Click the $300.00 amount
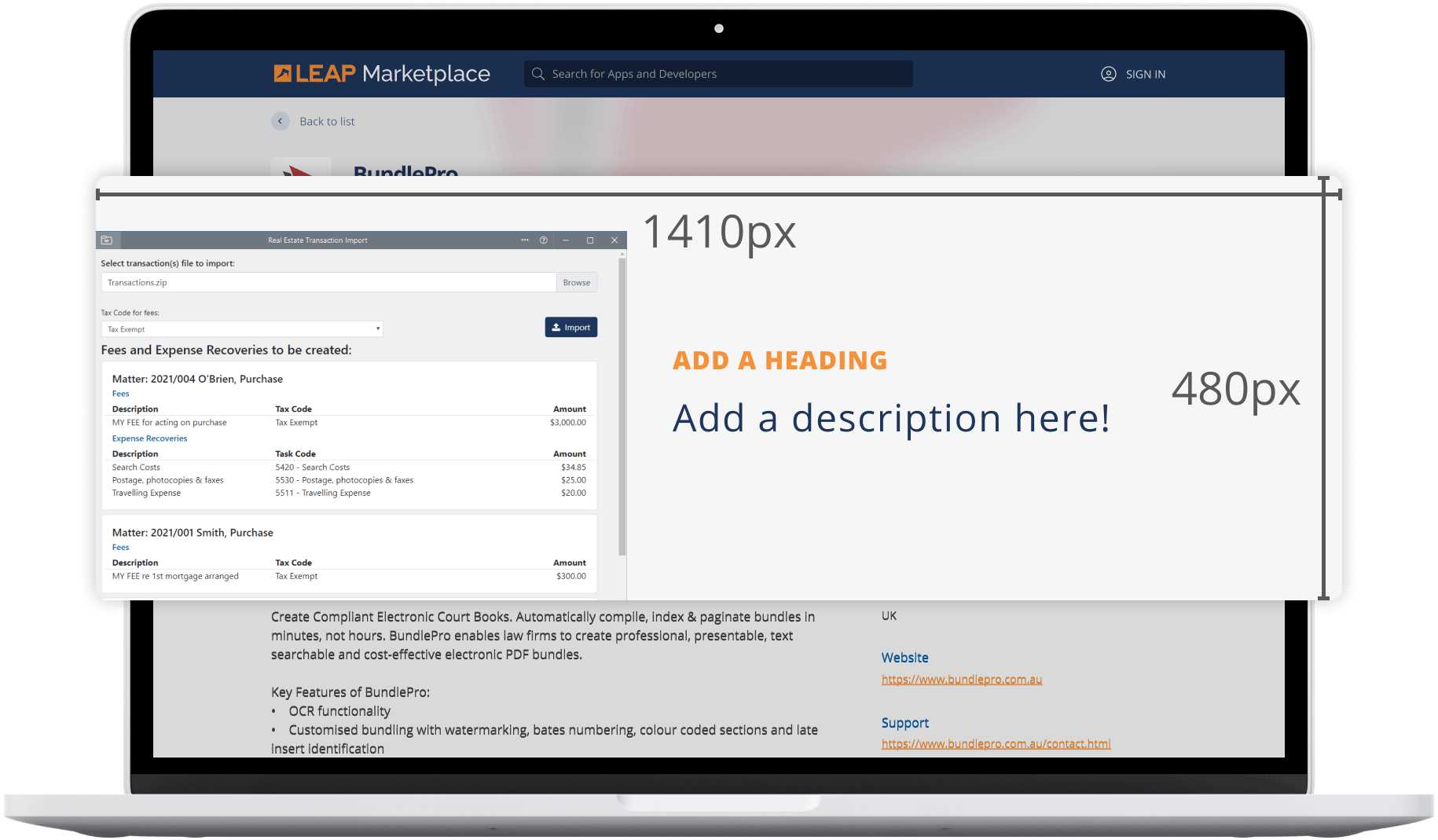1438x840 pixels. pyautogui.click(x=571, y=577)
